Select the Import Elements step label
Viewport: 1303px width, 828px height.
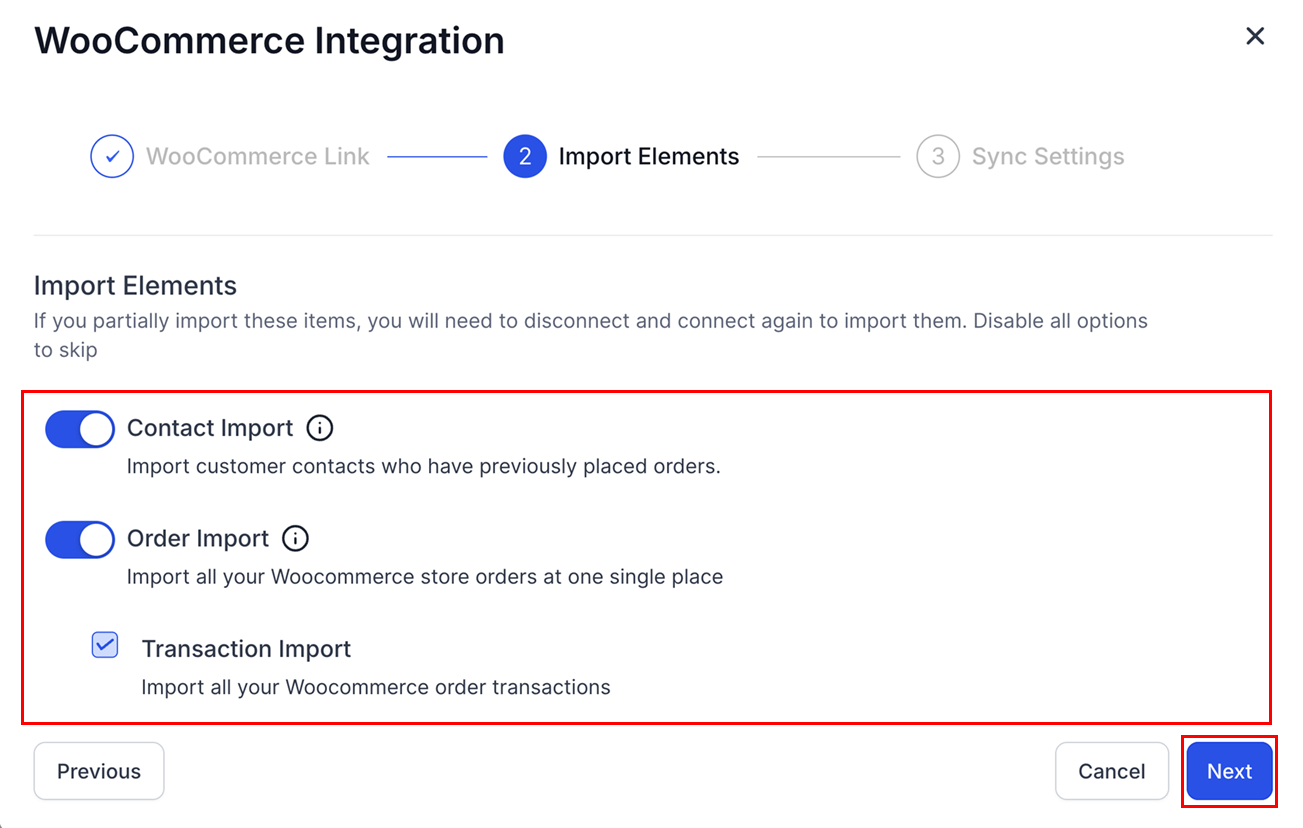(648, 157)
